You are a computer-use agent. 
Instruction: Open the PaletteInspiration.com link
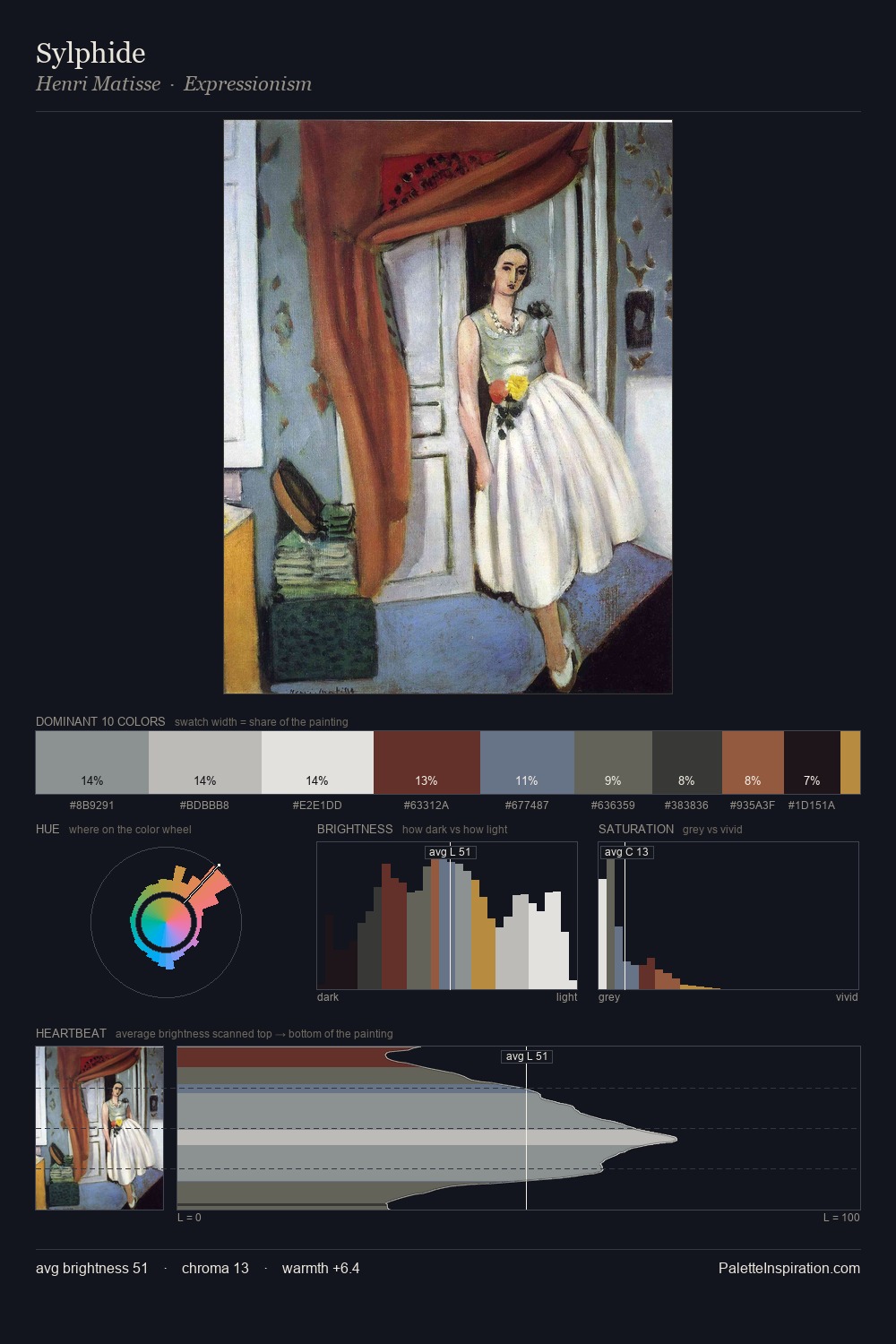pos(789,1268)
